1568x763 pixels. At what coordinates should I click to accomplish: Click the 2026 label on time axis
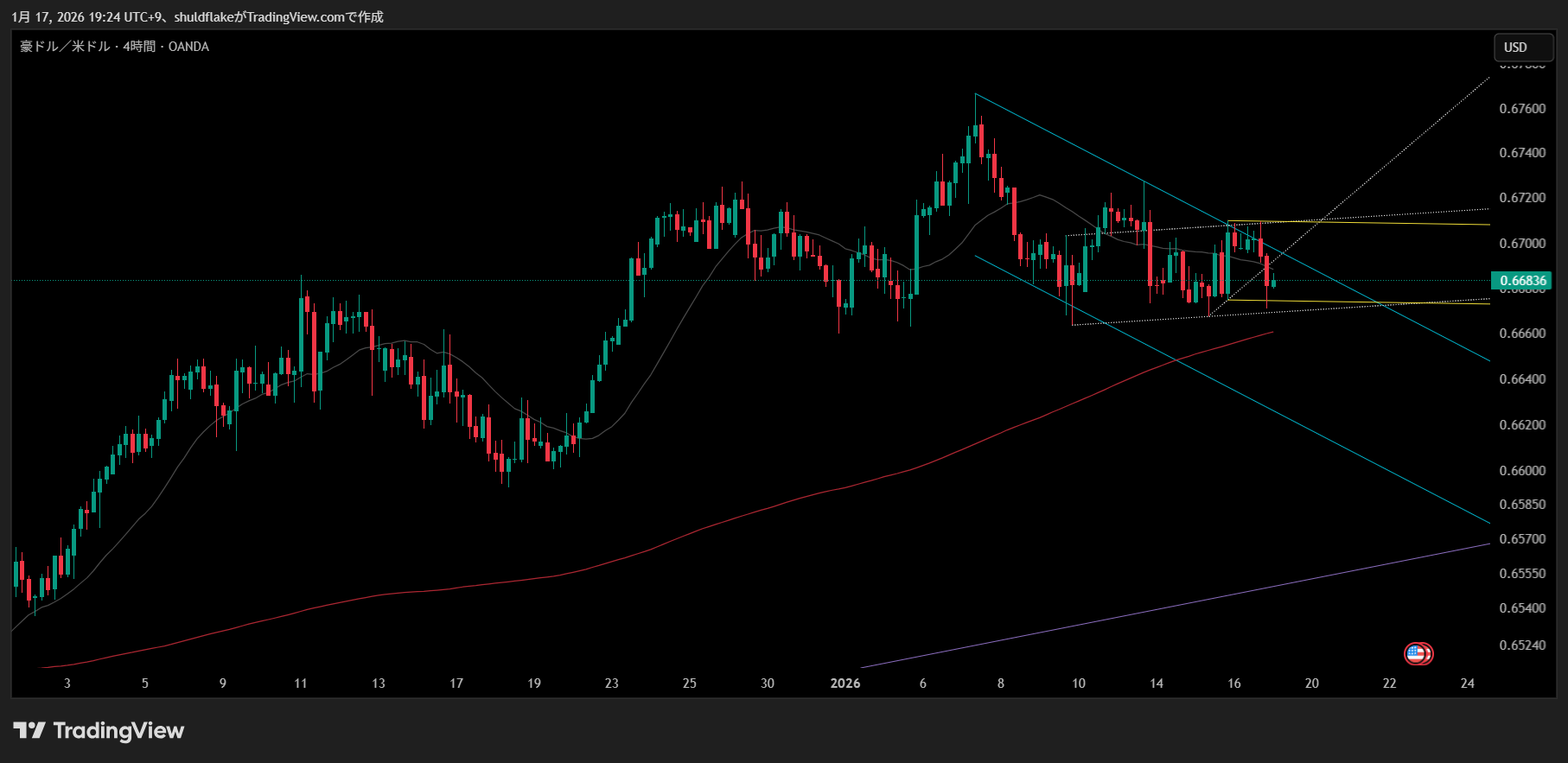(x=845, y=684)
